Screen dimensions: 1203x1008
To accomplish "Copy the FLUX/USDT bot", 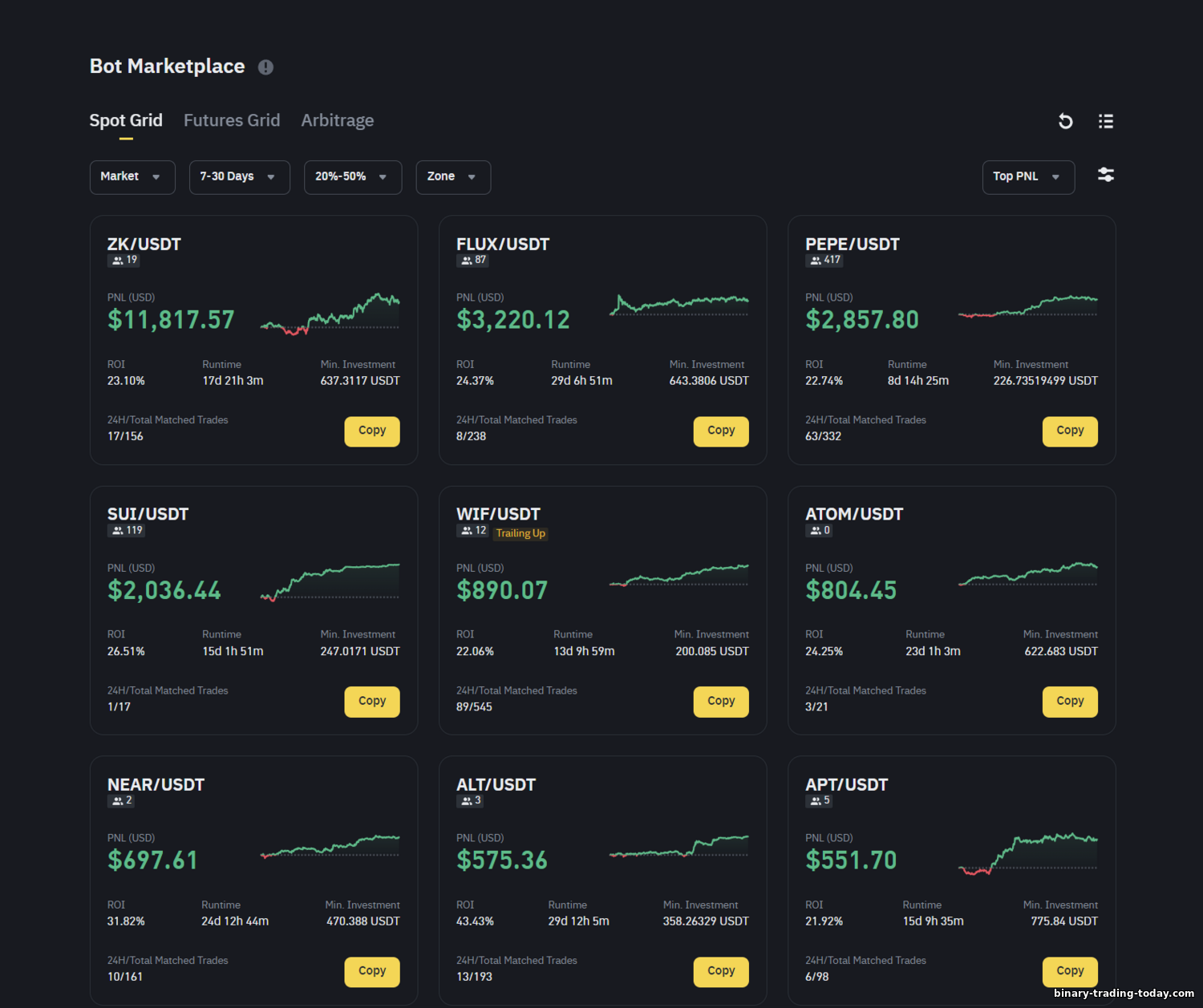I will (721, 431).
